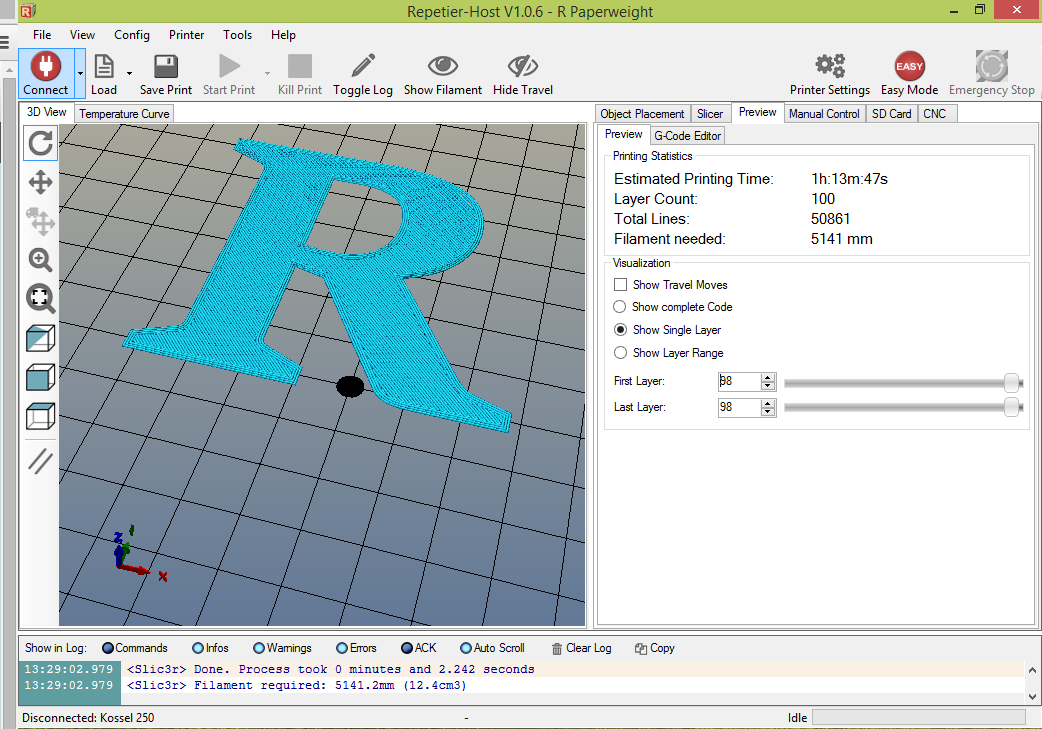The height and width of the screenshot is (729, 1042).
Task: Click Hide Travel icon
Action: click(523, 66)
